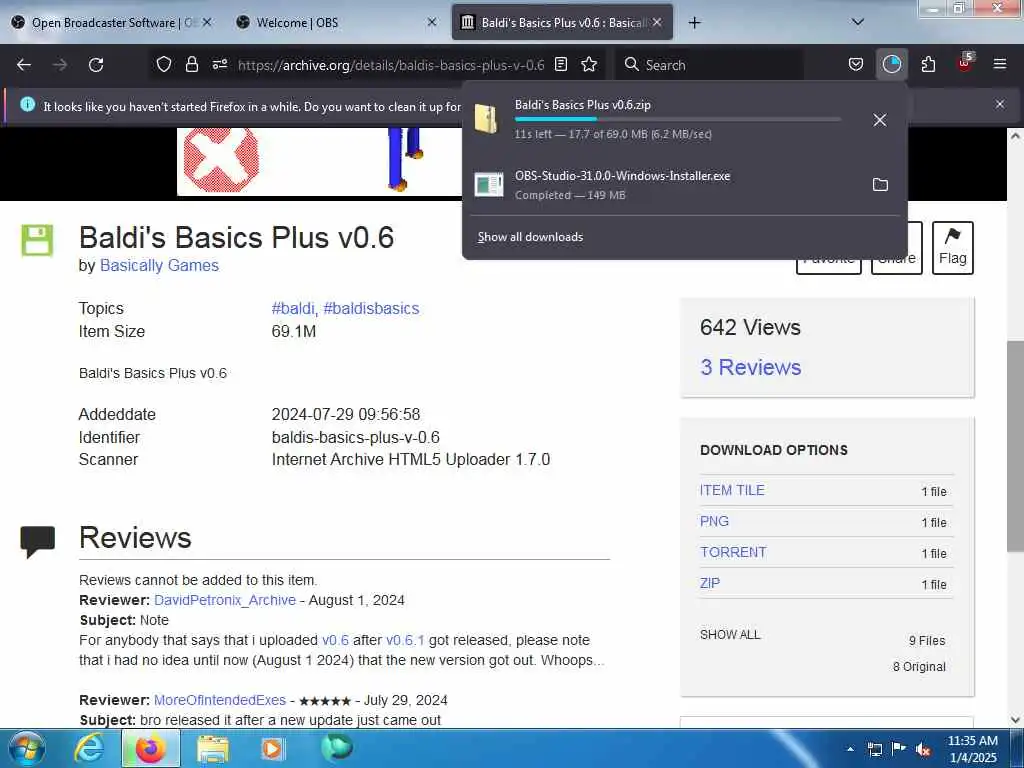
Task: Open the #baldisbasics topic link
Action: pos(371,308)
